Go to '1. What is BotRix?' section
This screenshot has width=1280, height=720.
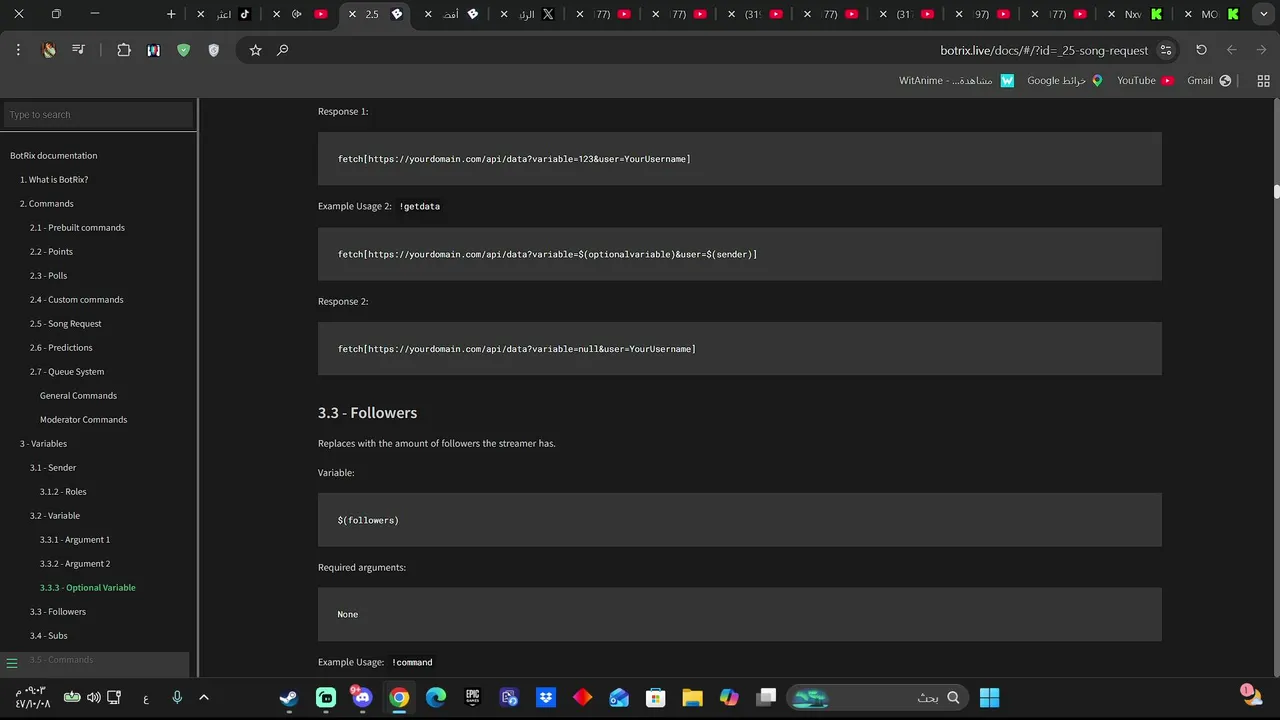pos(54,180)
